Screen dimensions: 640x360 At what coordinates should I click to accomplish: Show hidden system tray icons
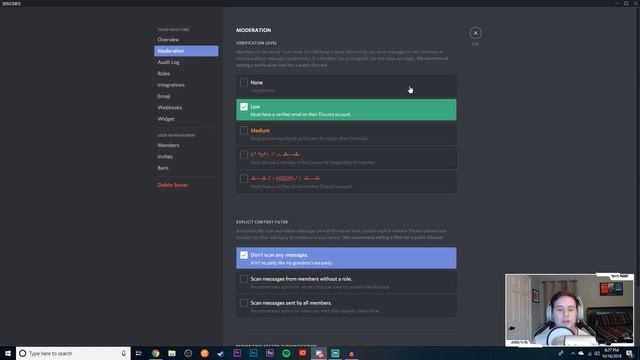(x=573, y=353)
